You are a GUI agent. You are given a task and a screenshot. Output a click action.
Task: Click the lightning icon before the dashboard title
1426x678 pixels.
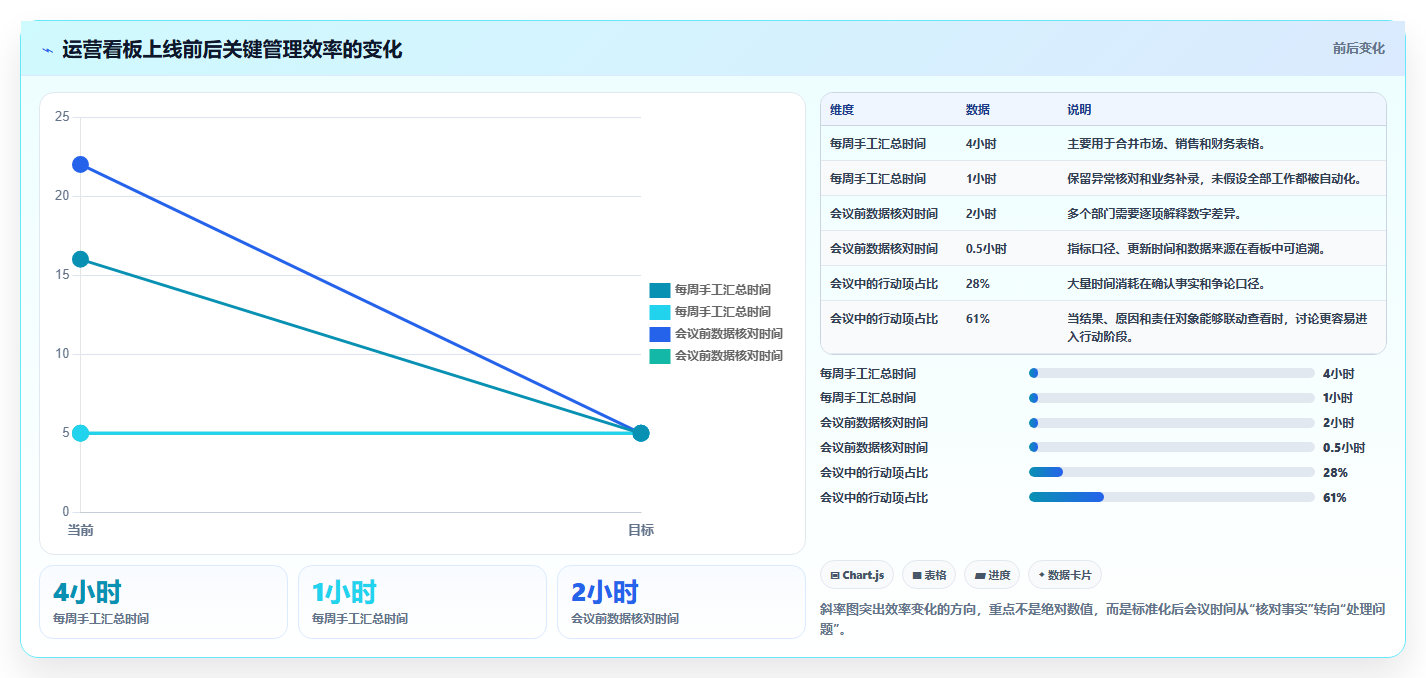[48, 50]
